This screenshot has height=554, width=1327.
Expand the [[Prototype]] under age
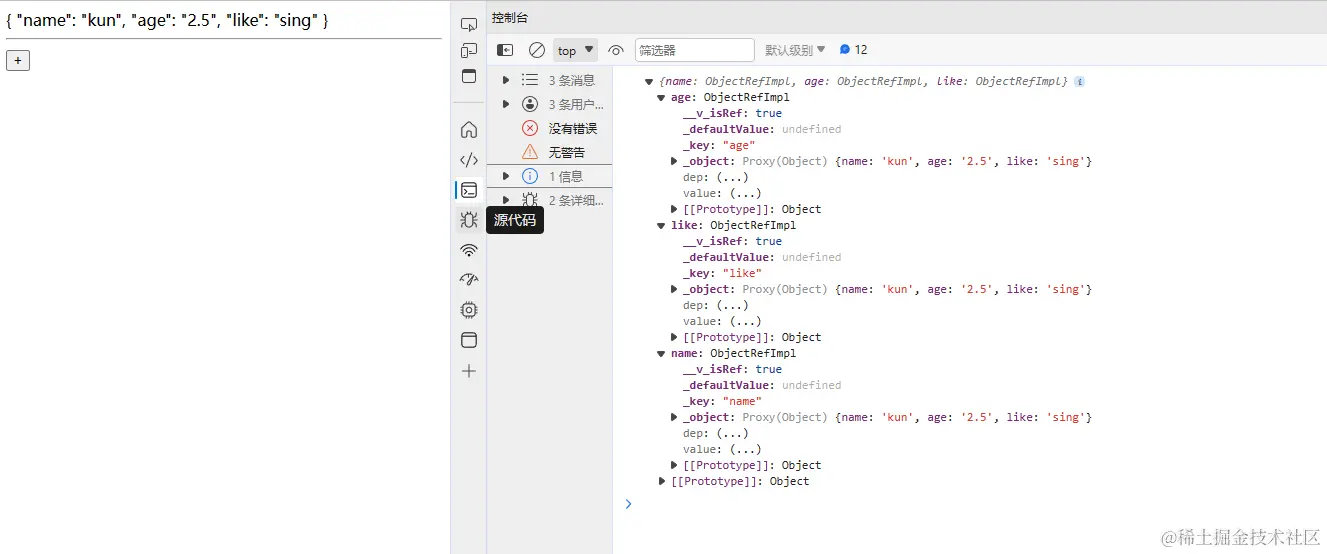point(674,209)
